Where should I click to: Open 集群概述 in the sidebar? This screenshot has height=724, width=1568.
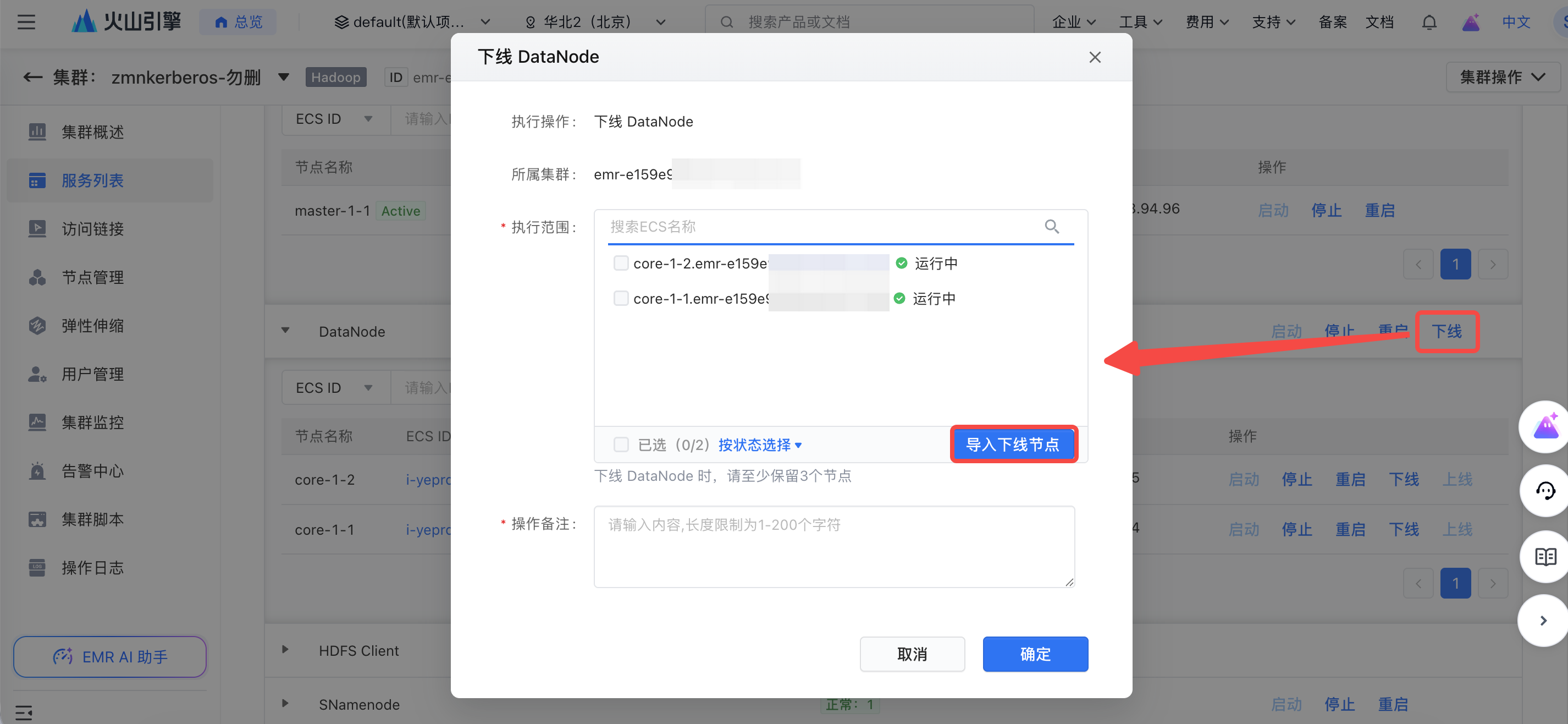(x=109, y=131)
